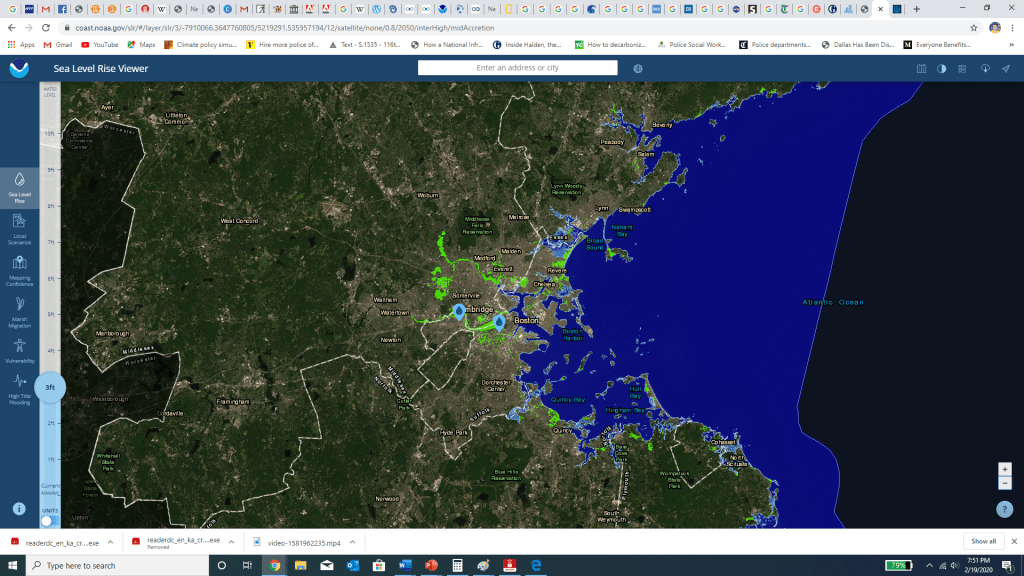Click the globe icon beside search box
The height and width of the screenshot is (576, 1024).
[x=638, y=68]
